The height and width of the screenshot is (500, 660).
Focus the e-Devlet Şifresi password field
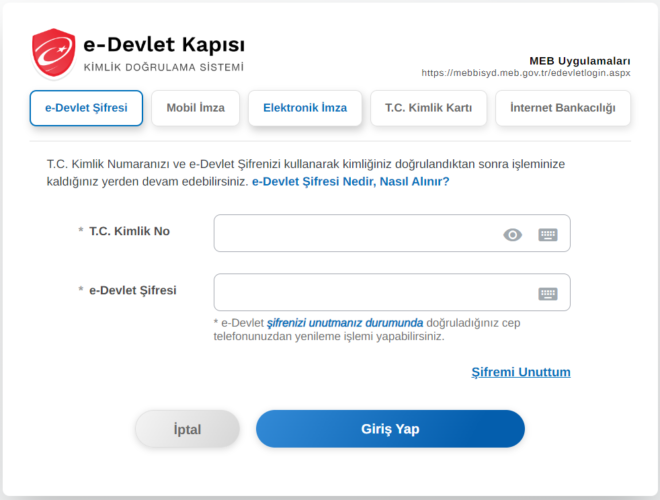pos(370,293)
